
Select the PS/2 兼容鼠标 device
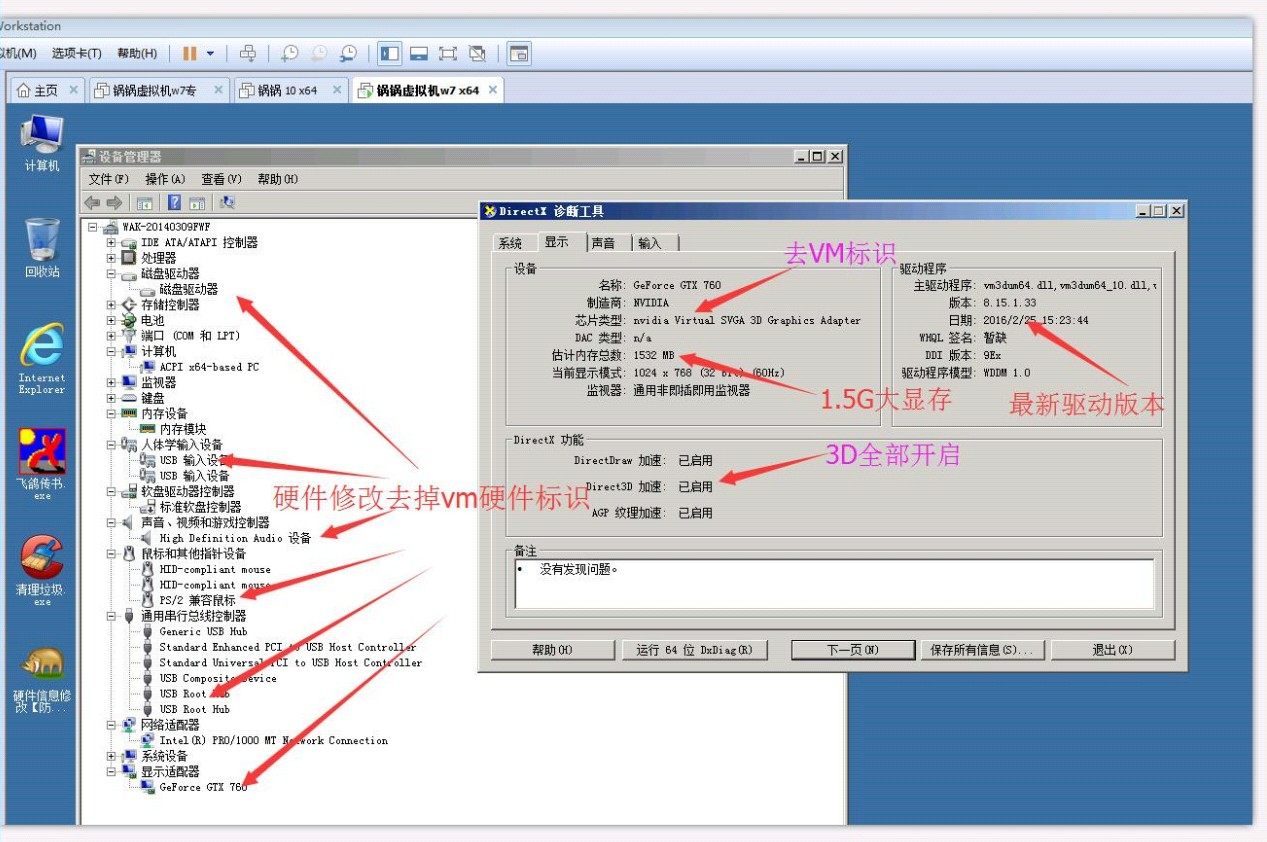(x=197, y=600)
